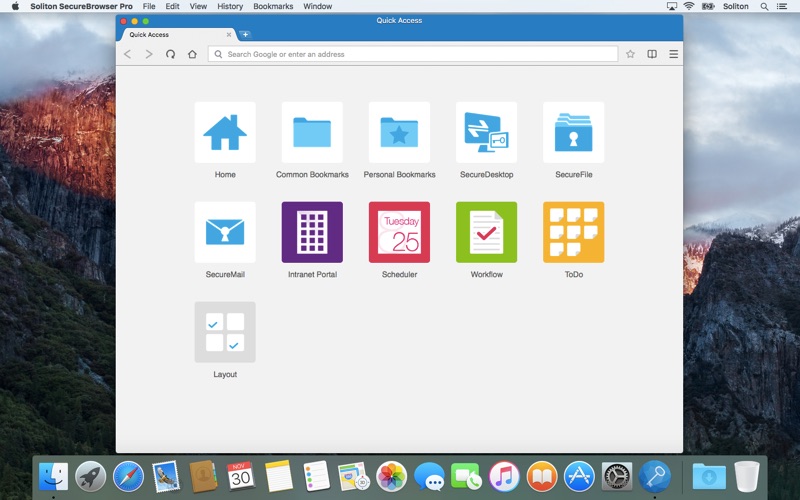
Task: Open the Apple menu
Action: click(x=15, y=6)
